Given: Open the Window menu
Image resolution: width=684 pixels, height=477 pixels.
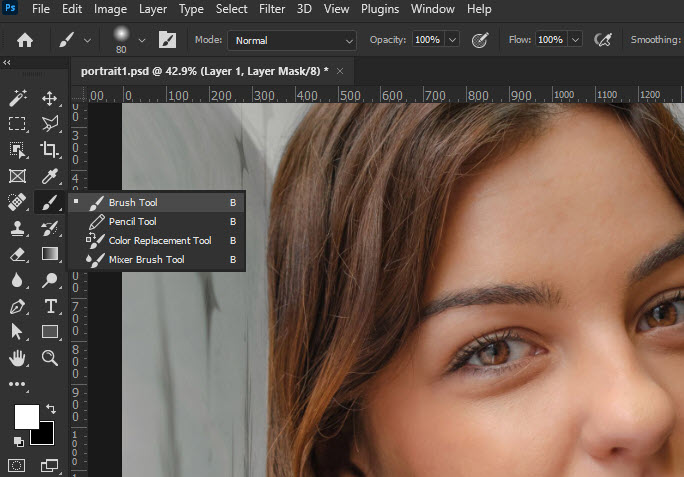Looking at the screenshot, I should [433, 9].
